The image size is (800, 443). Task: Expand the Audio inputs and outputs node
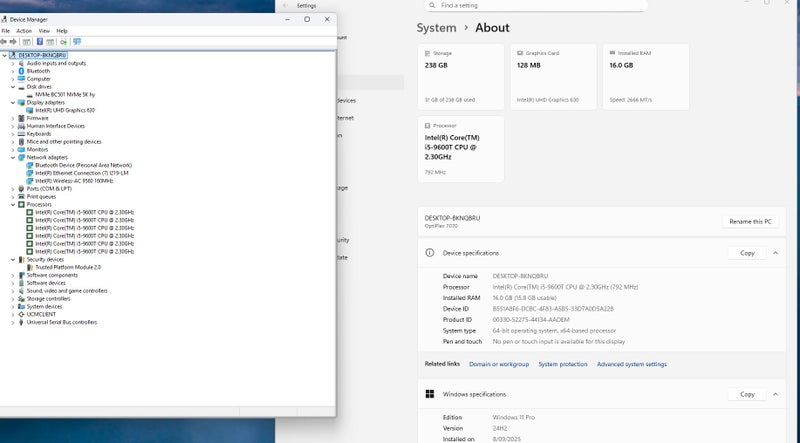(x=13, y=63)
